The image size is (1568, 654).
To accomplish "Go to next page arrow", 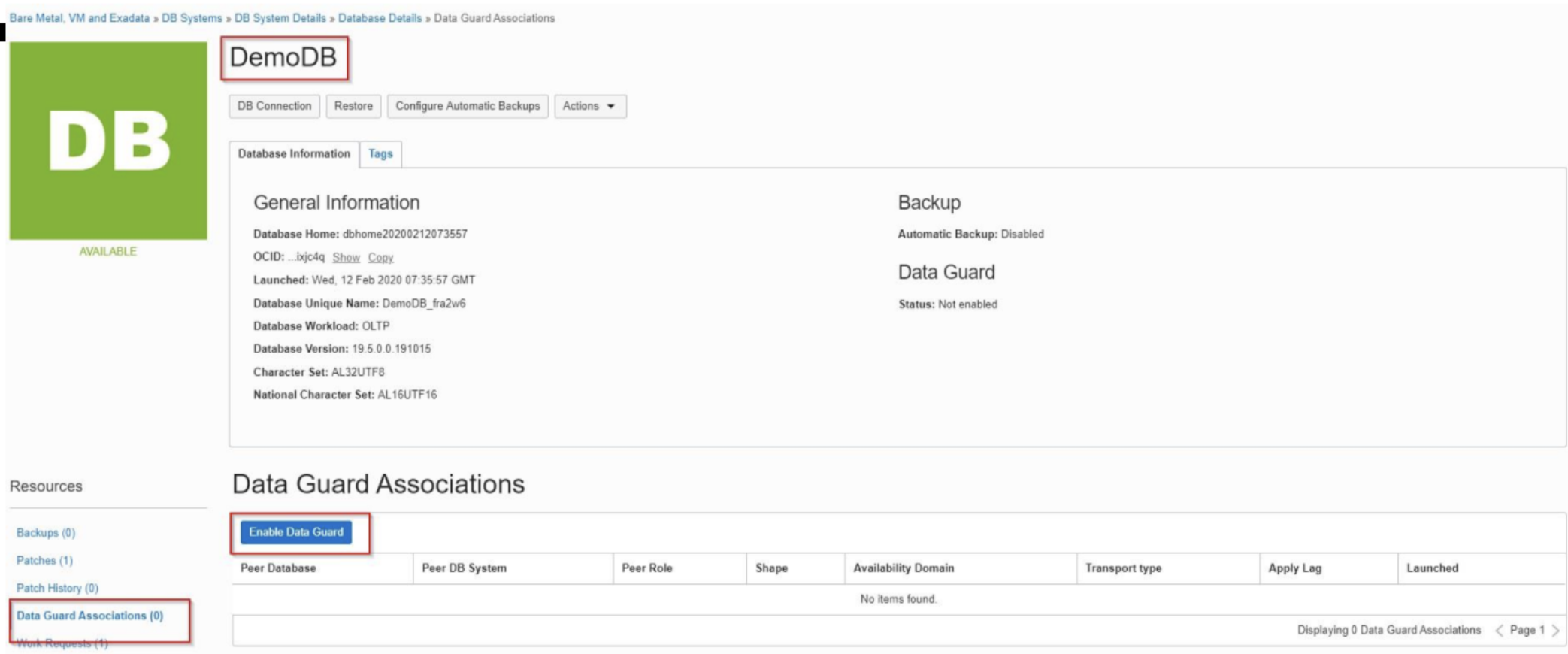I will point(1555,631).
